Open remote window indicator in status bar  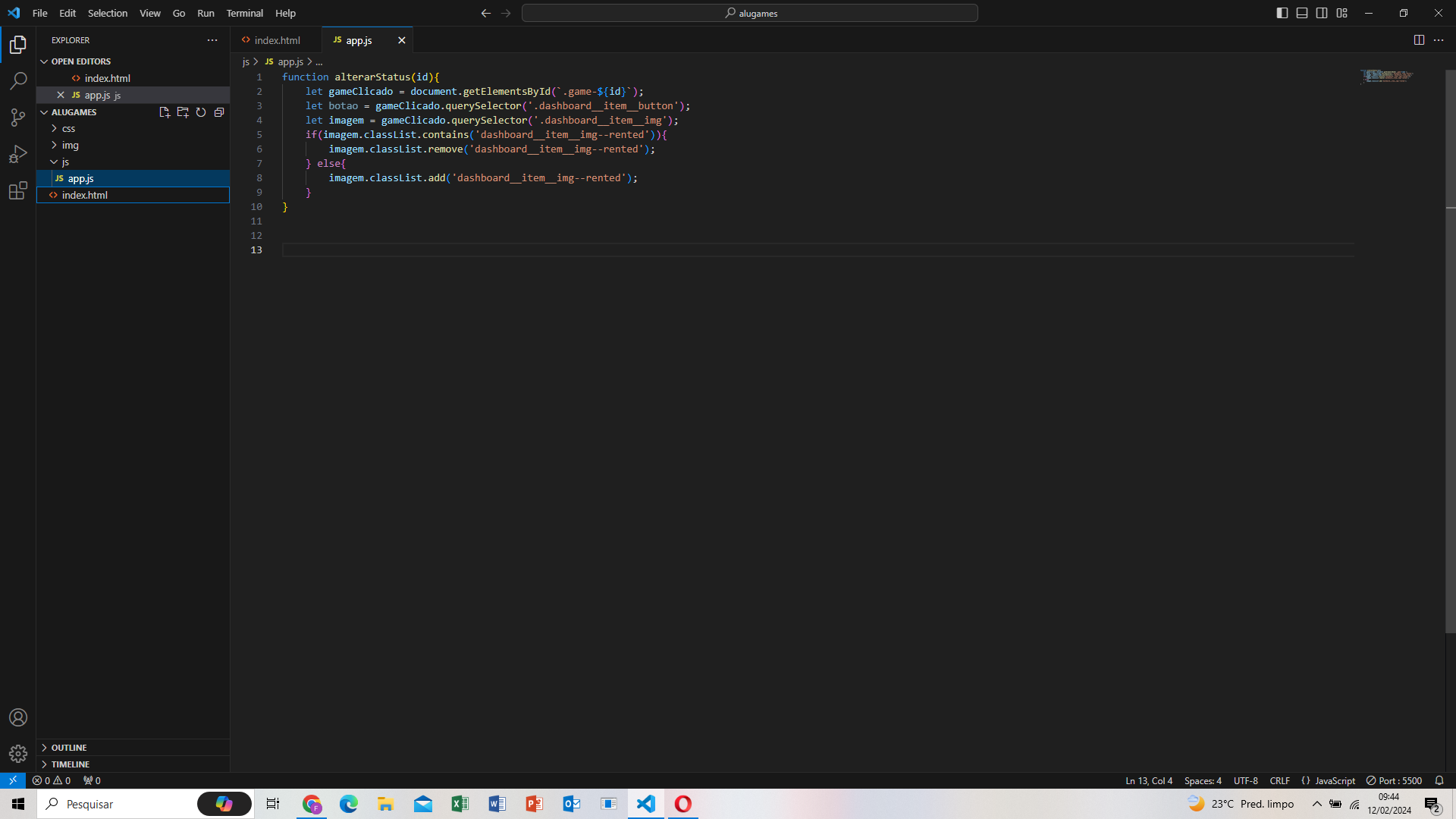coord(13,780)
